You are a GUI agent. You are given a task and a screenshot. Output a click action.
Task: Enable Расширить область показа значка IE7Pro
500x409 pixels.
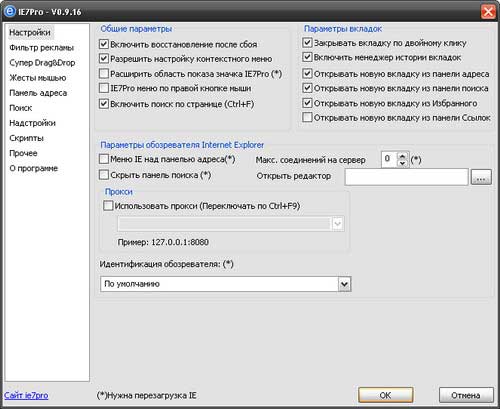coord(104,73)
